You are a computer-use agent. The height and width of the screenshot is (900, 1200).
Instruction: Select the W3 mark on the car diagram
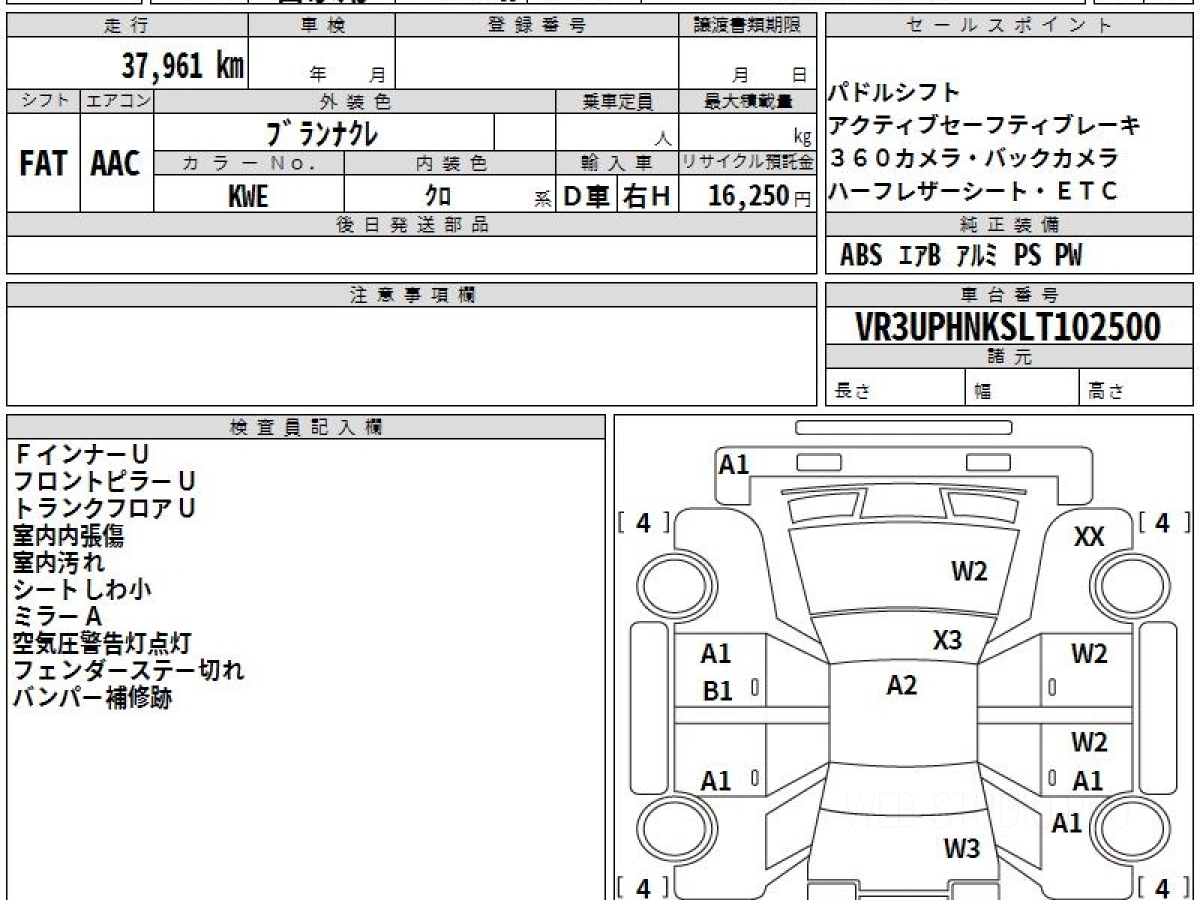(x=962, y=850)
